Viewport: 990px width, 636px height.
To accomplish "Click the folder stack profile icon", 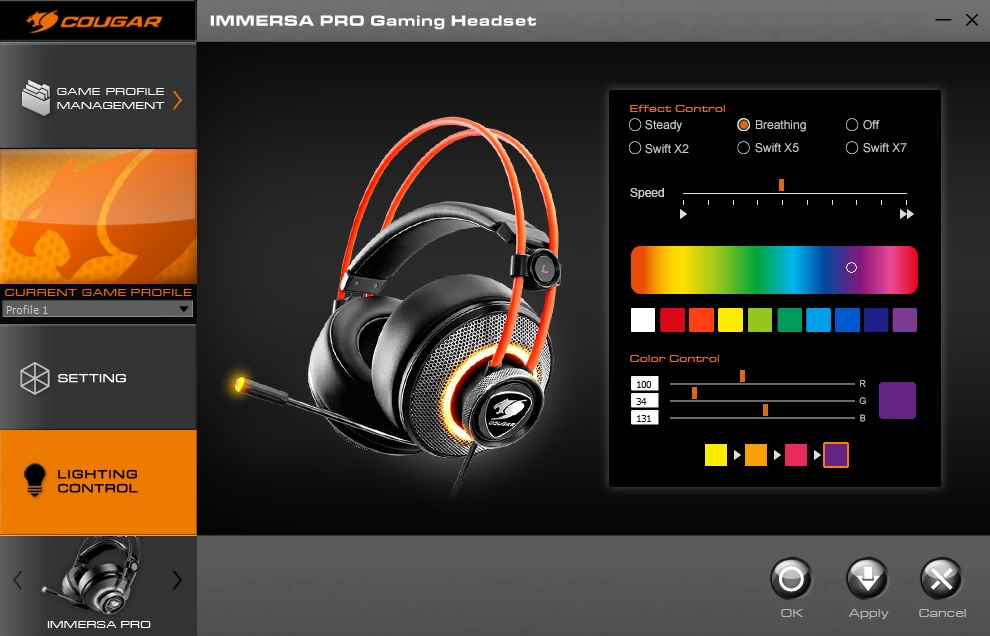I will [x=36, y=98].
